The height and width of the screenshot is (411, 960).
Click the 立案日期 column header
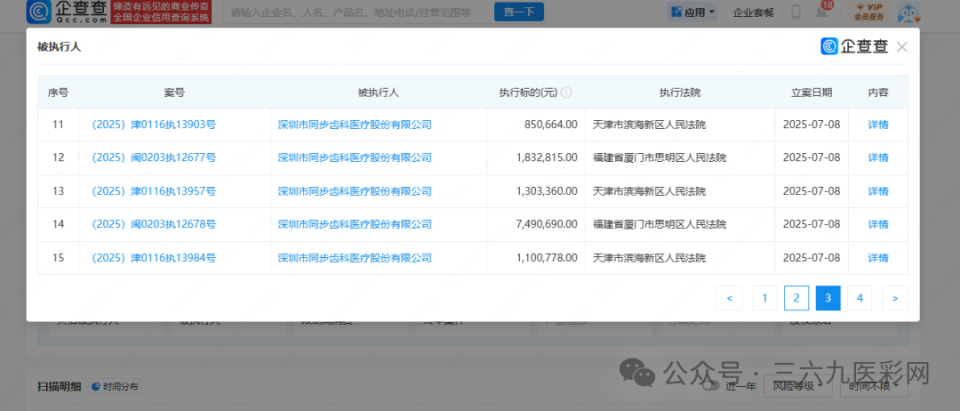pos(811,92)
